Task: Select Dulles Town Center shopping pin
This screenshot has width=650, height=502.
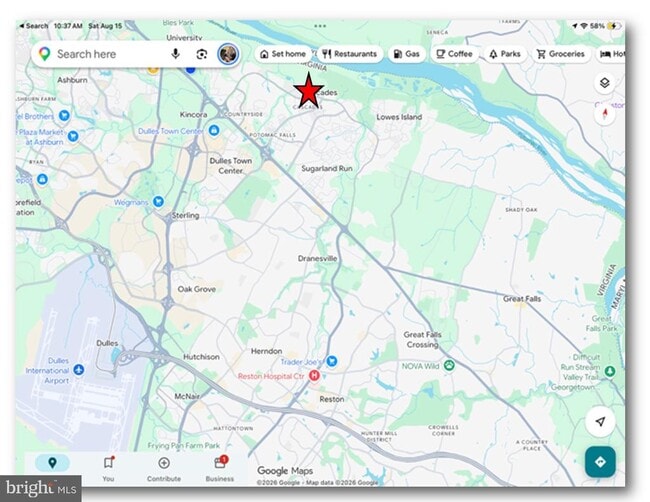Action: click(x=214, y=131)
